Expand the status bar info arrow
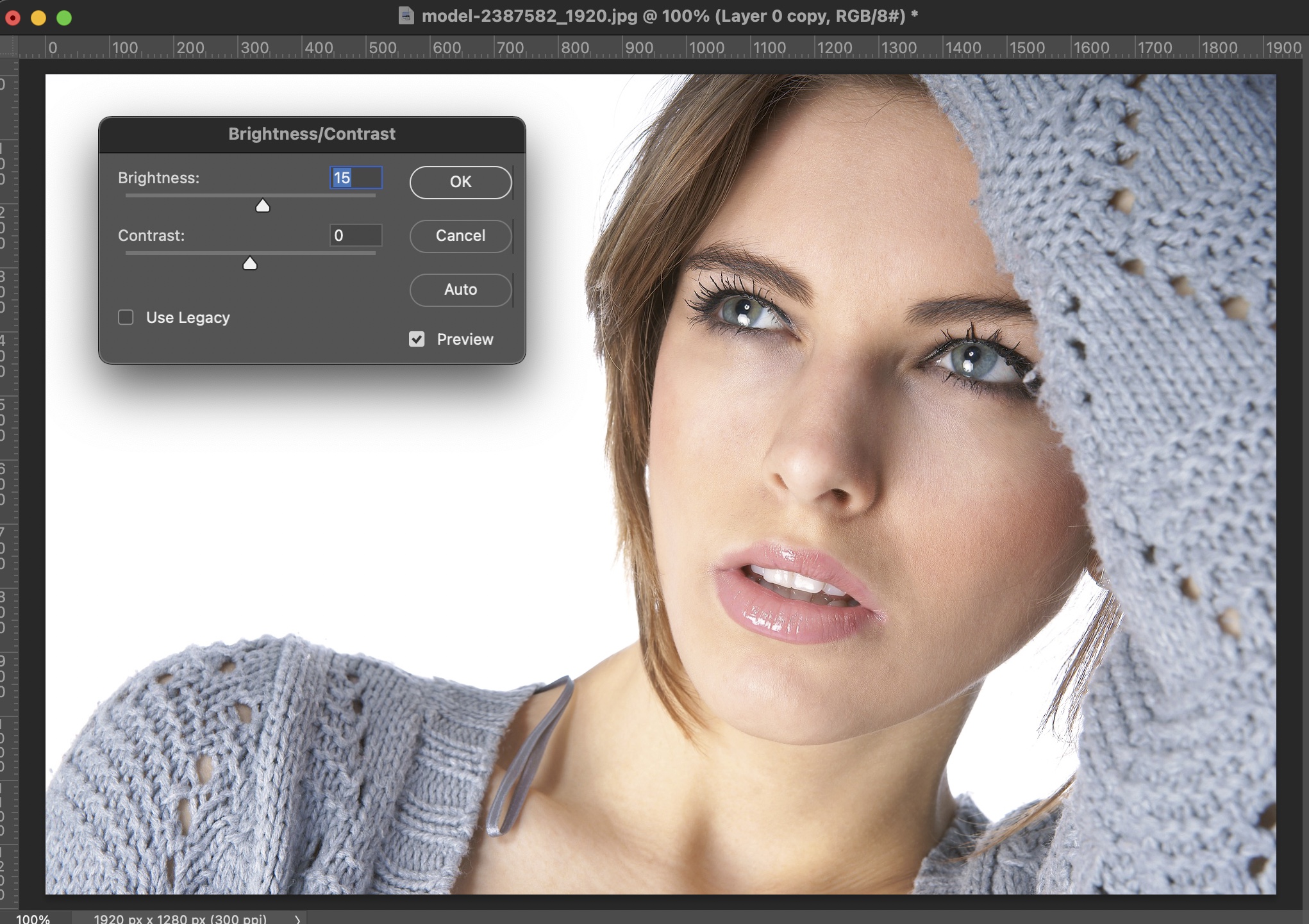The width and height of the screenshot is (1309, 924). pyautogui.click(x=297, y=919)
